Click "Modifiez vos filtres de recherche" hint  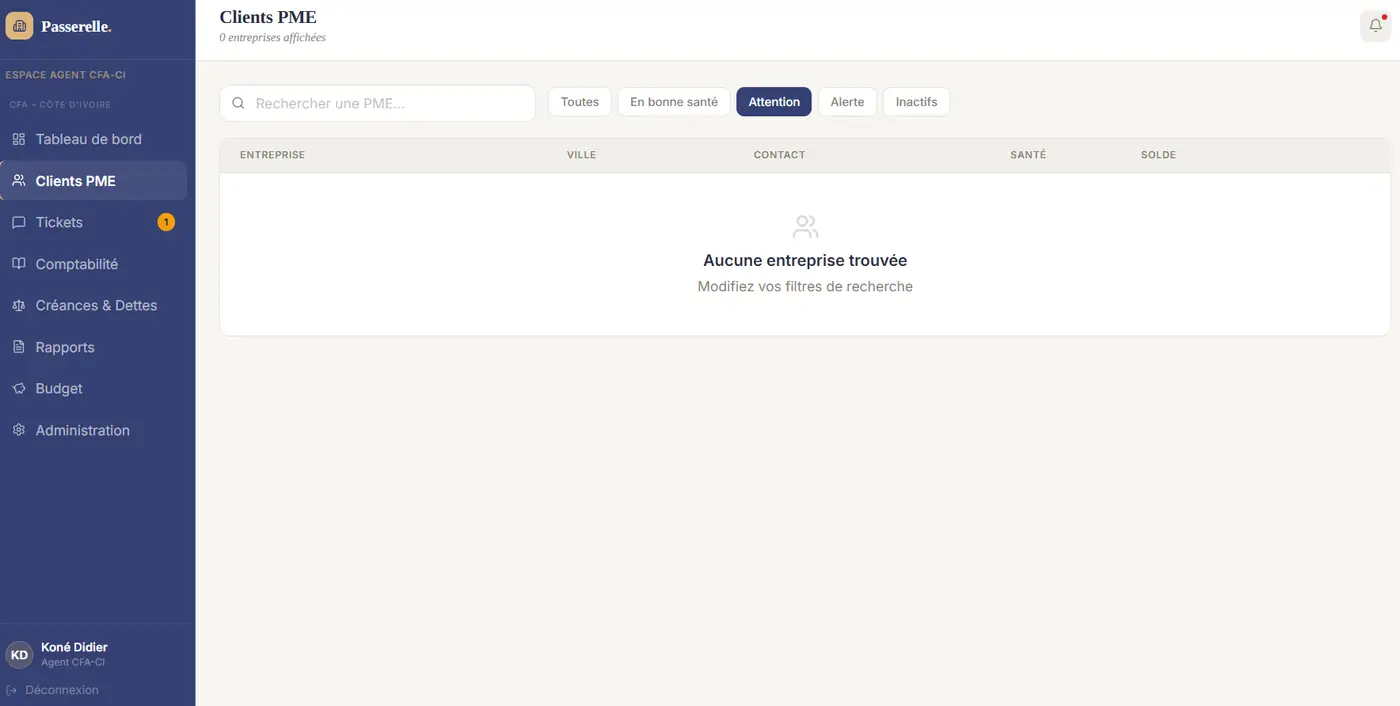click(x=805, y=286)
